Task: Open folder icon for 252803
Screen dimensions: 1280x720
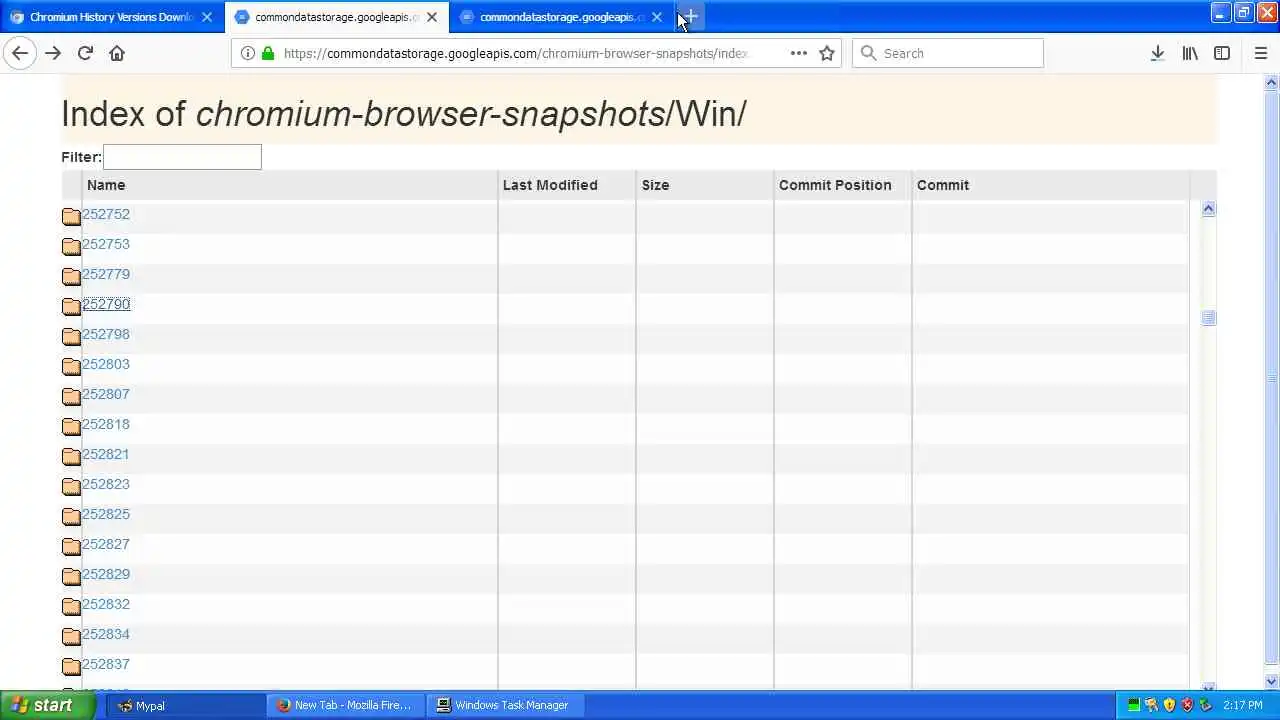Action: (x=71, y=366)
